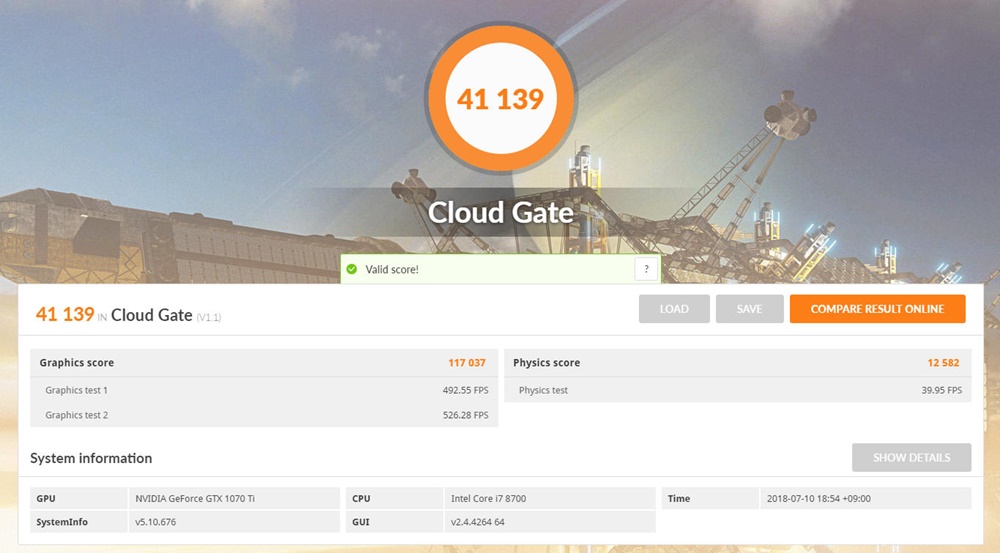
Task: Click the 41 139 score in result header
Action: (65, 314)
